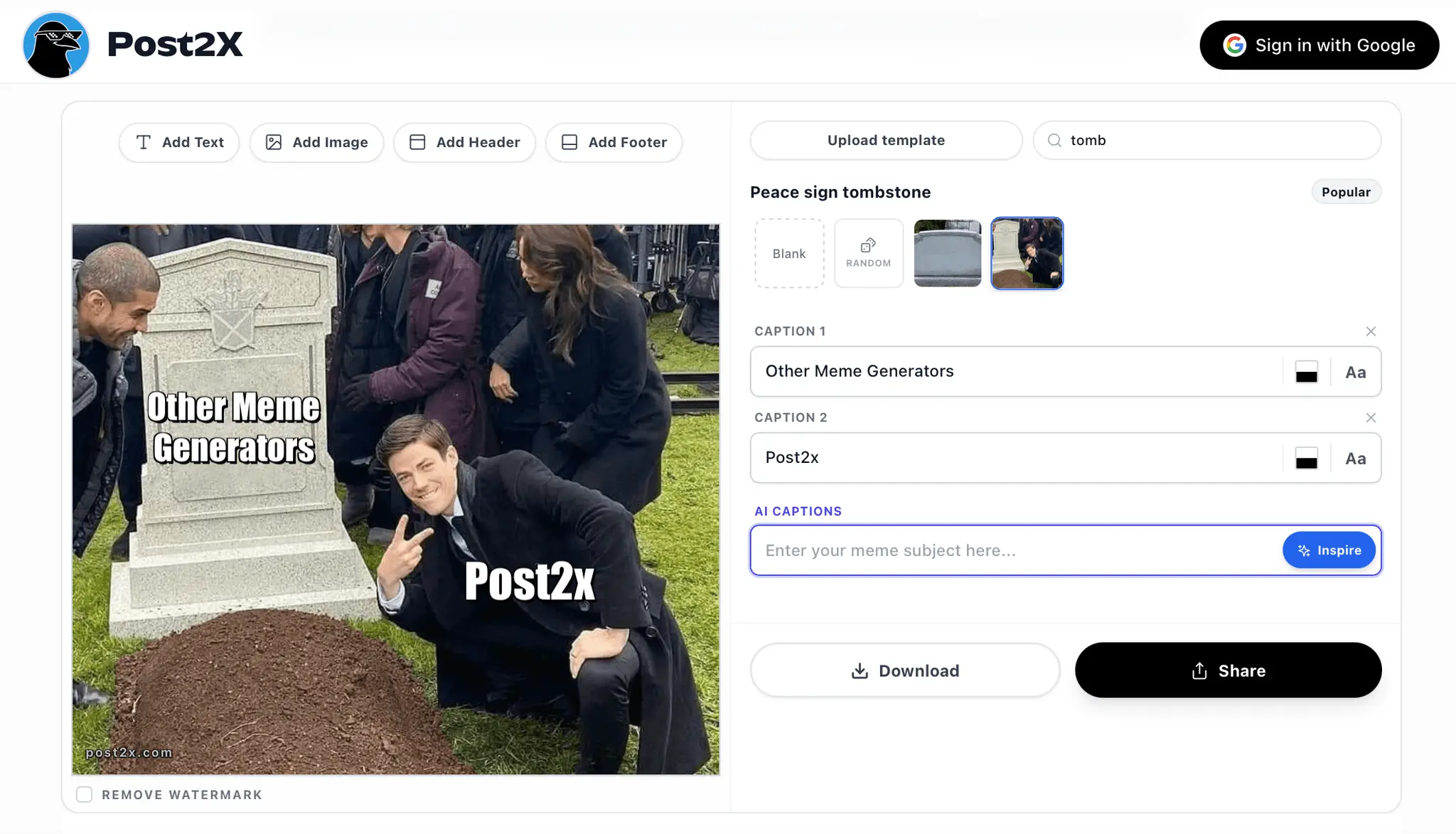The image size is (1456, 834).
Task: Pick a Random template
Action: 869,253
